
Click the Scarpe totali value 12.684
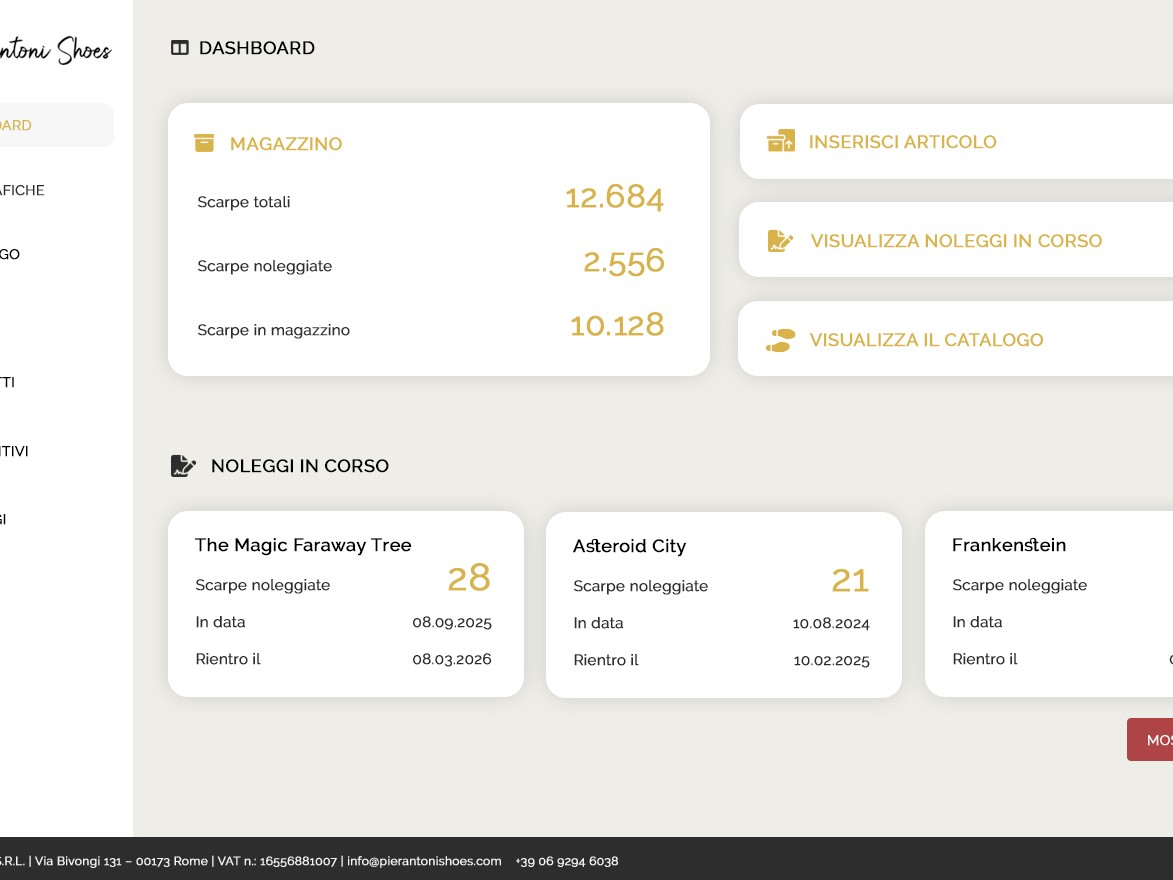614,198
